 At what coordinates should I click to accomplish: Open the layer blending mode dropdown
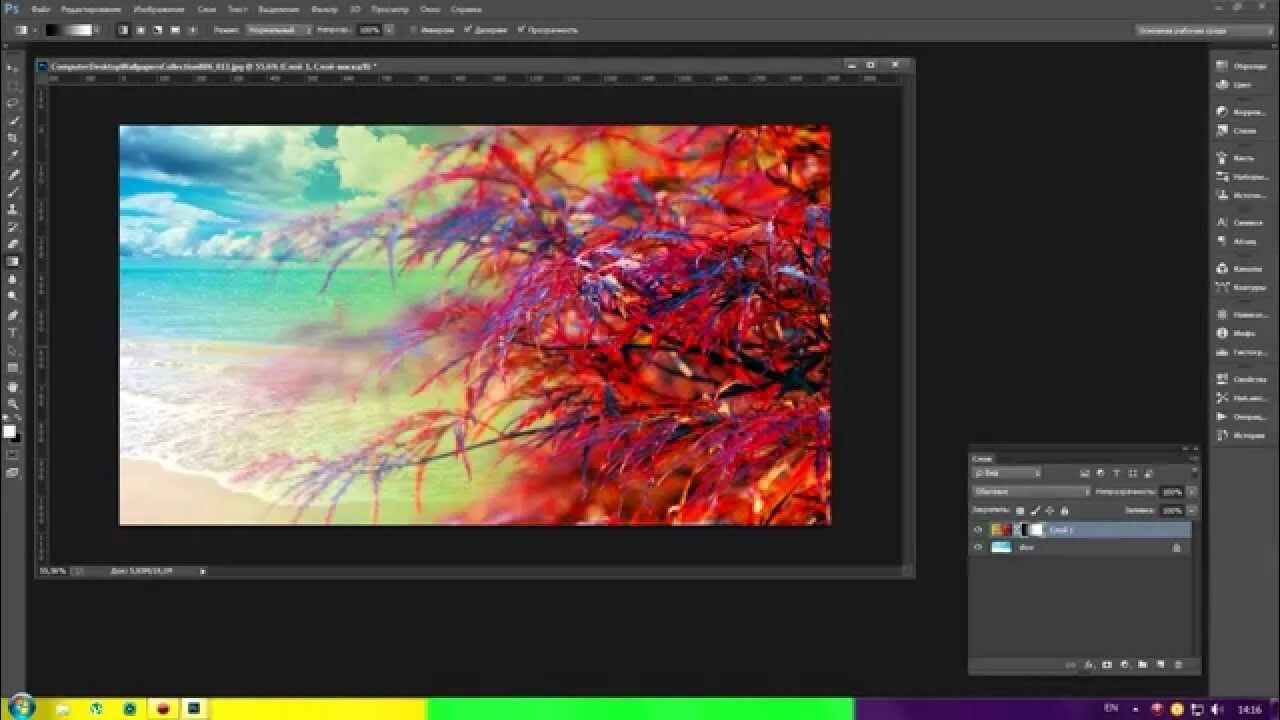point(1032,491)
